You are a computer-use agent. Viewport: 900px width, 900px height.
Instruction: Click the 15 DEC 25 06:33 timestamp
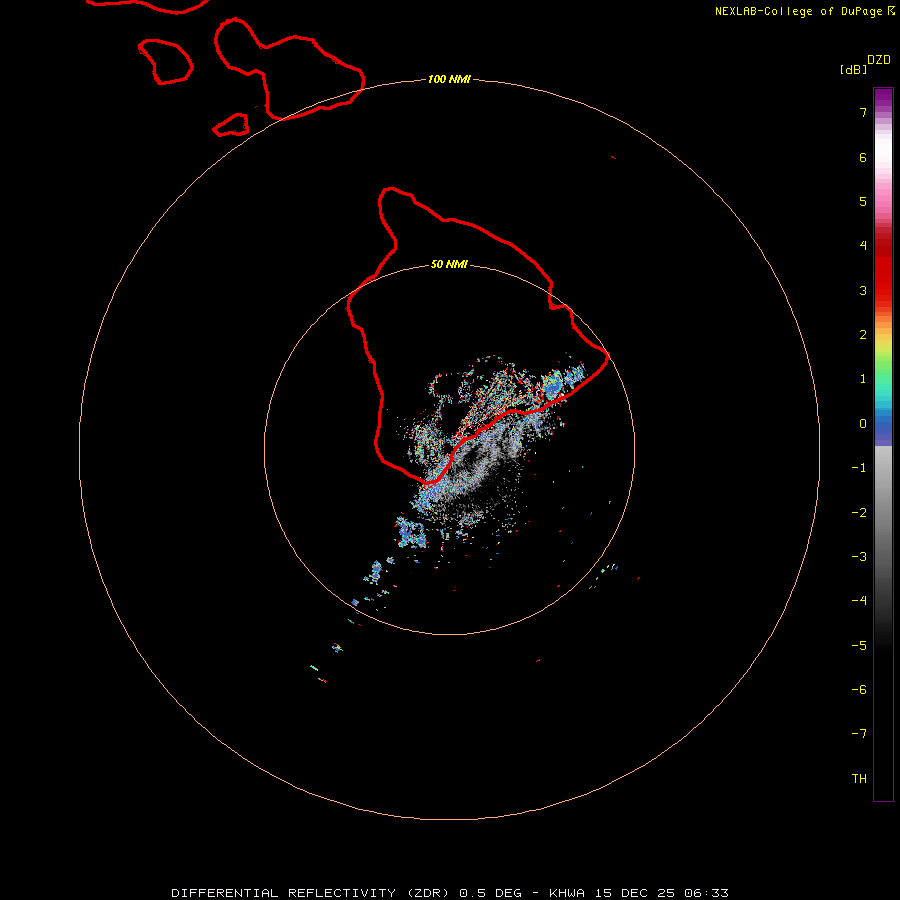(x=661, y=893)
